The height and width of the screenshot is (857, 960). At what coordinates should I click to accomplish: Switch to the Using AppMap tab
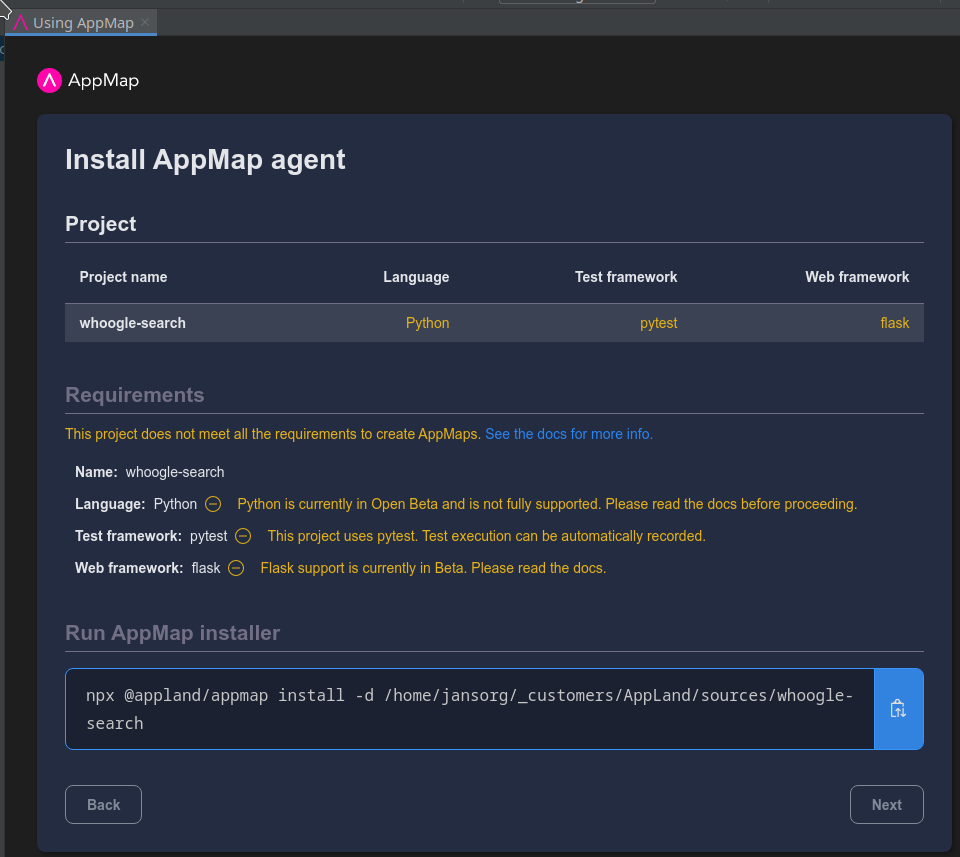(80, 22)
